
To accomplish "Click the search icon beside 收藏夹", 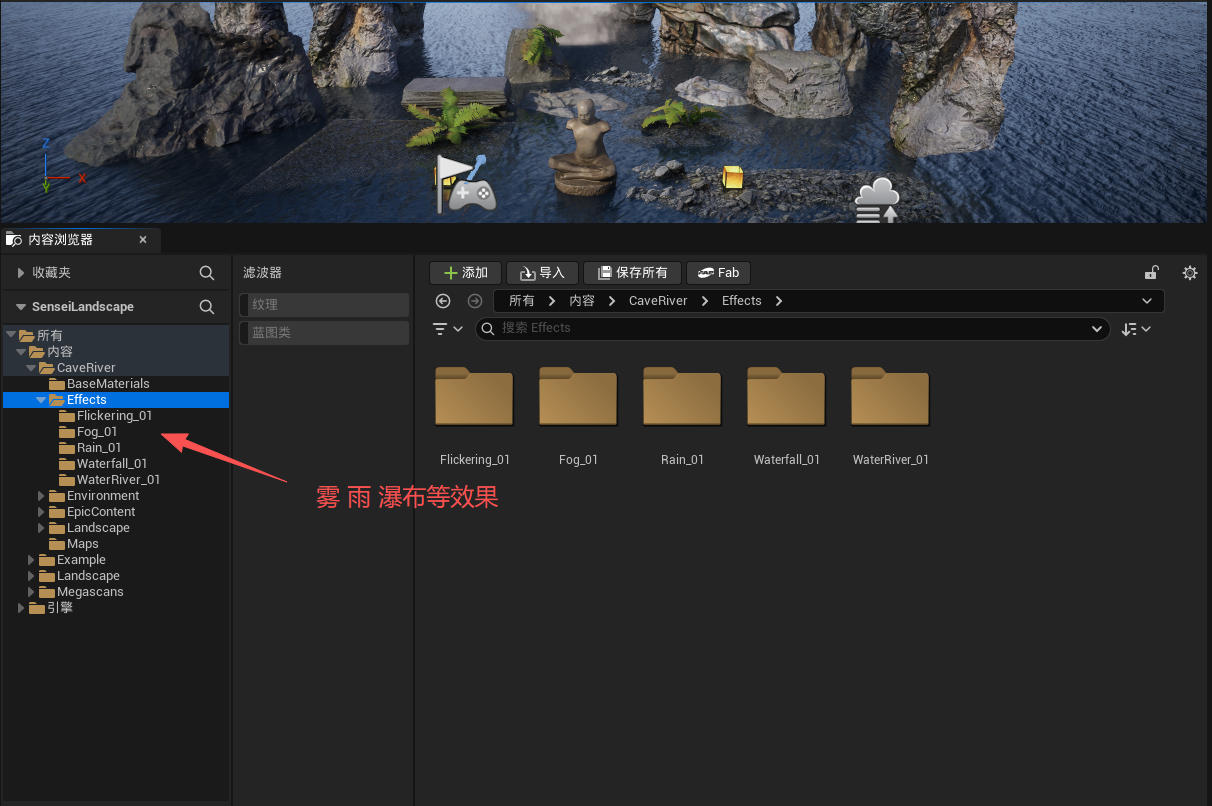I will (x=207, y=273).
